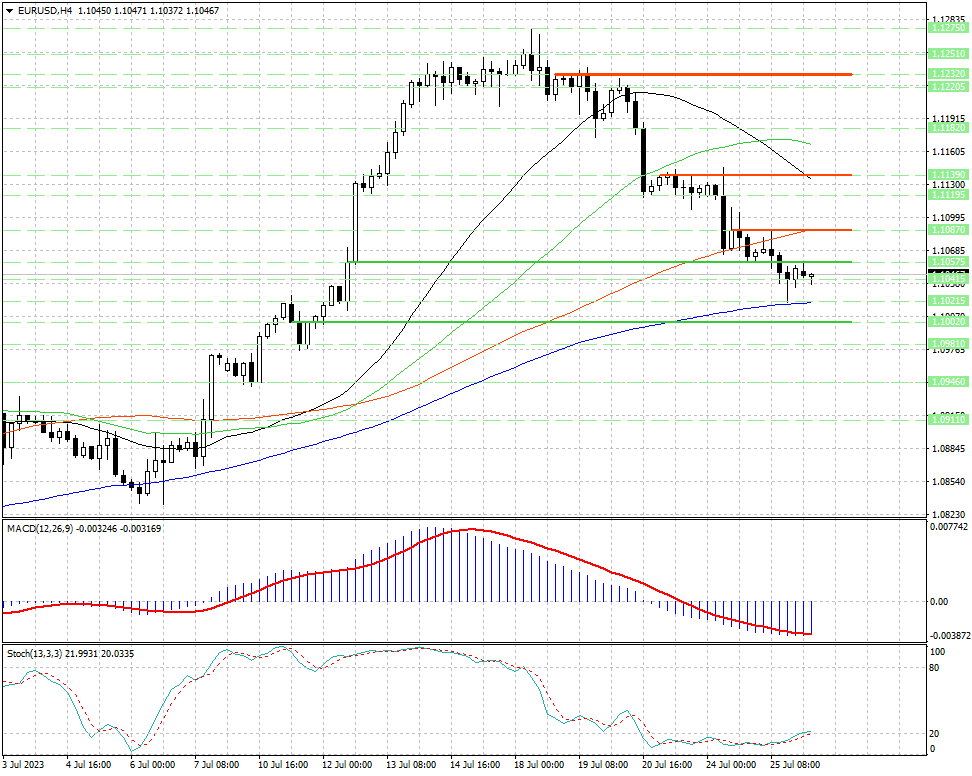Screen dimensions: 972x776
Task: Click the Stochastic scale value 20
Action: pos(935,733)
